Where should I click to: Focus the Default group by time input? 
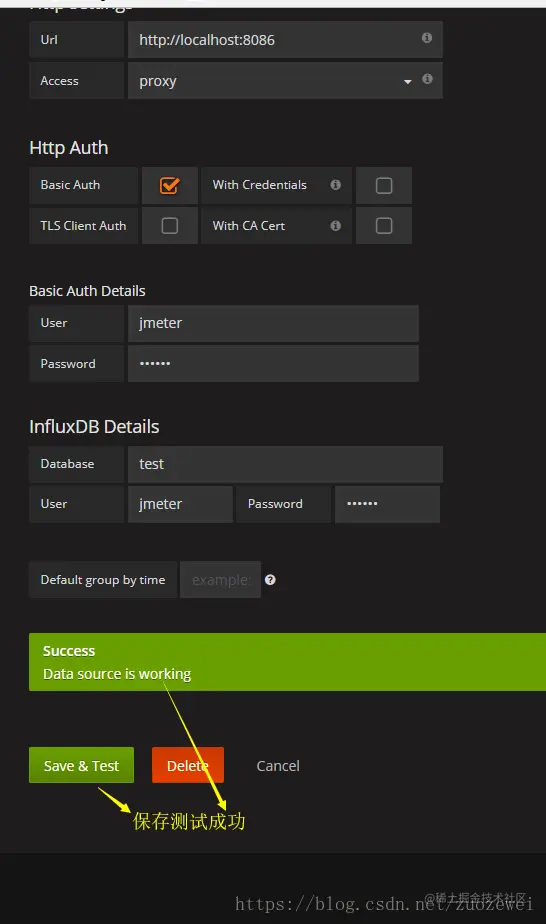[220, 580]
